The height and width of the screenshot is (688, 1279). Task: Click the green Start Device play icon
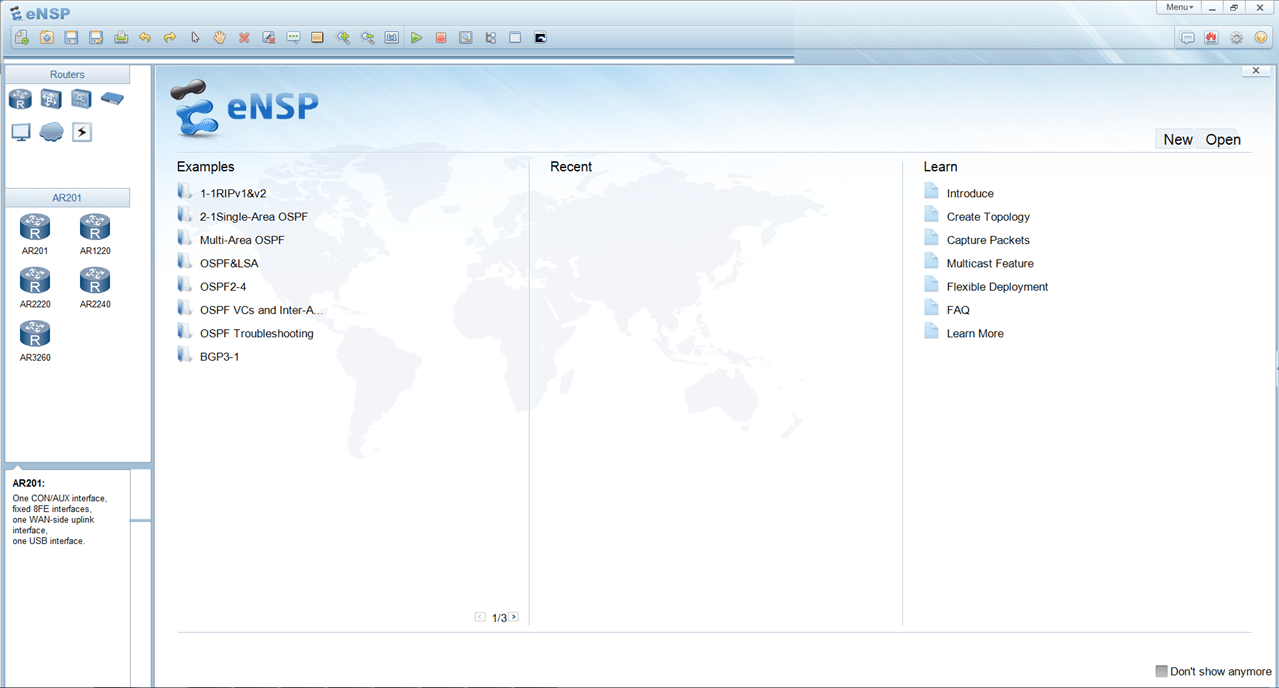(x=417, y=38)
